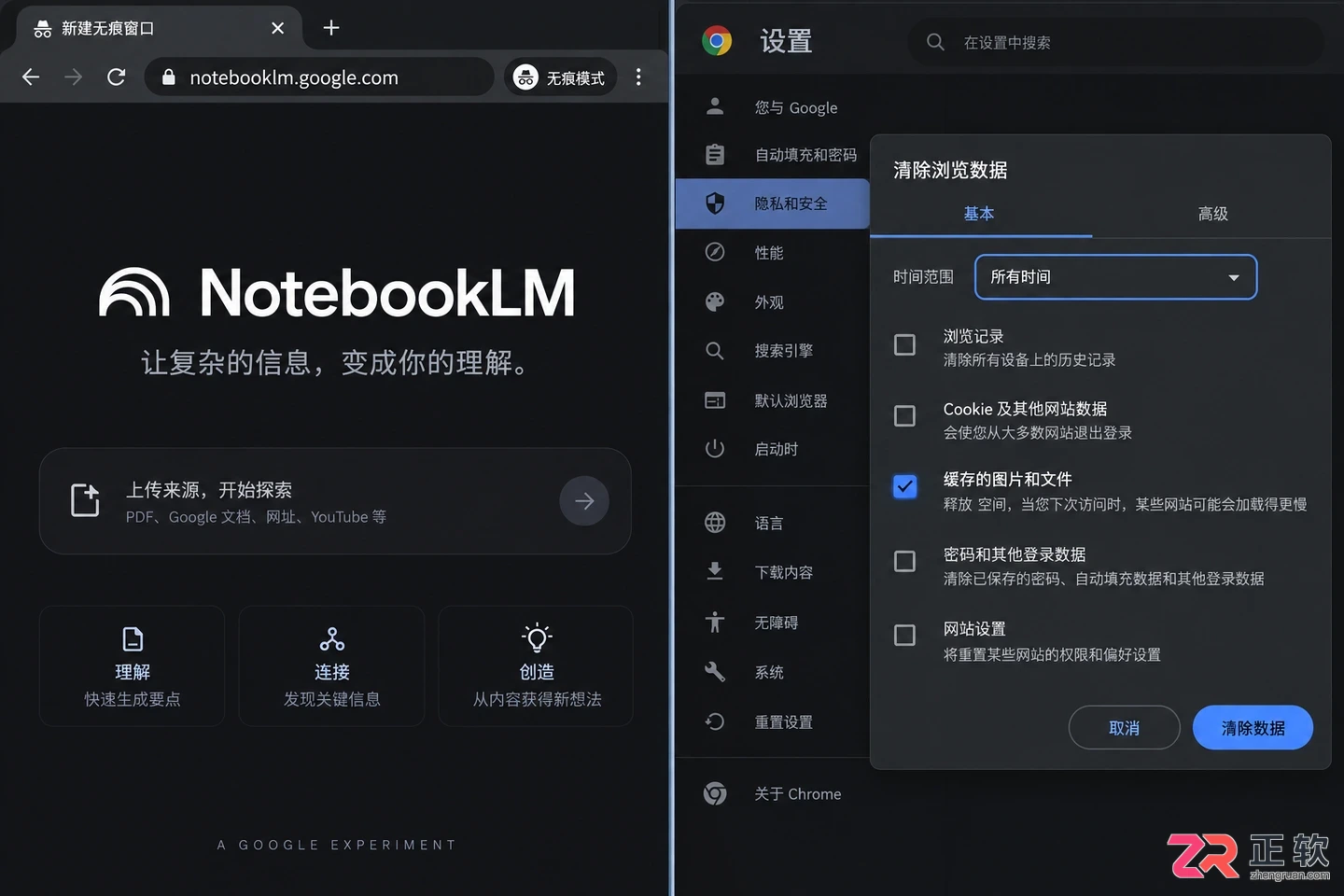Image resolution: width=1344 pixels, height=896 pixels.
Task: Click the 无痕模式 incognito badge
Action: tap(560, 77)
